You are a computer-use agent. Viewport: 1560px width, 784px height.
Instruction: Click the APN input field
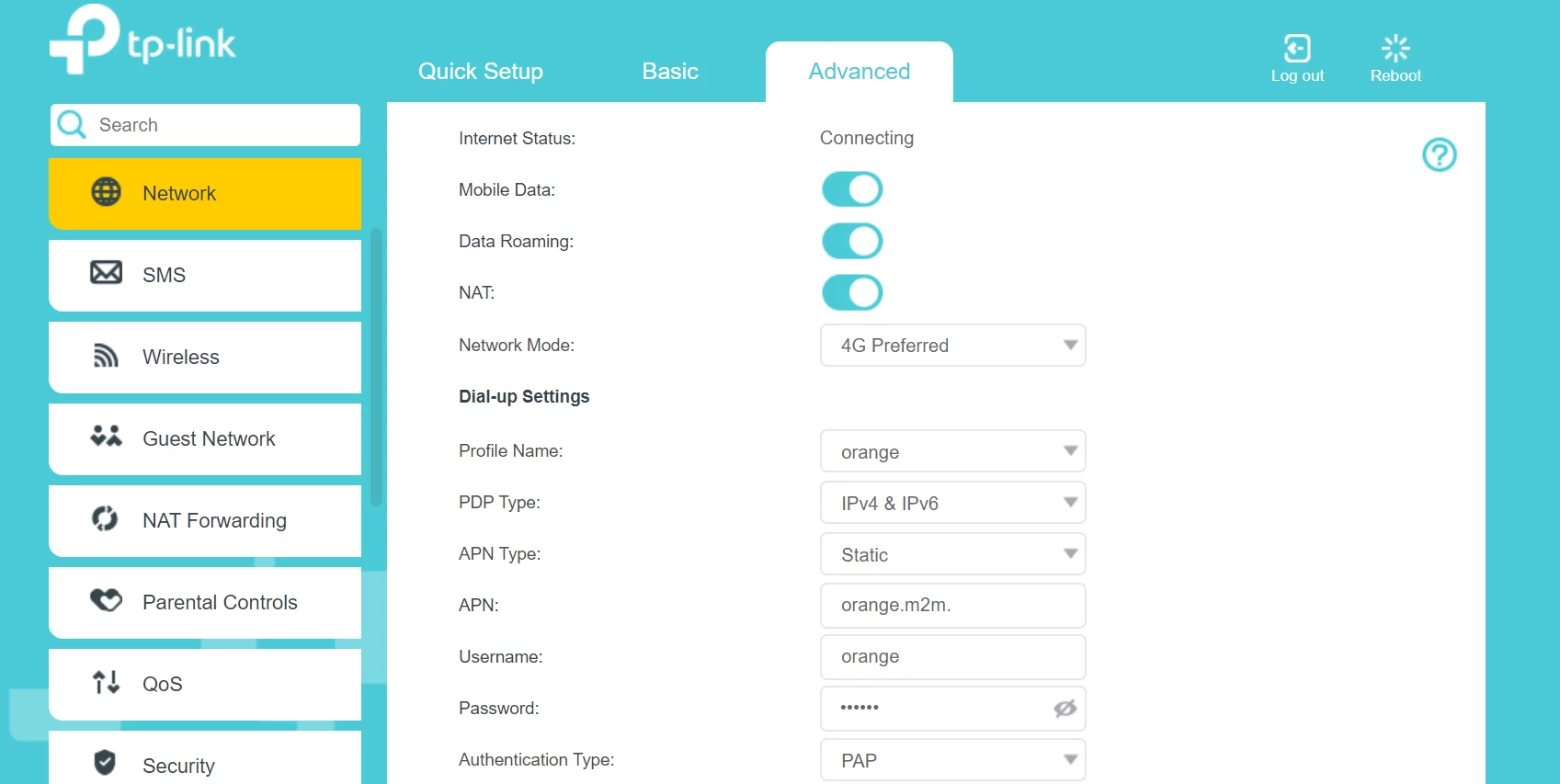[953, 606]
